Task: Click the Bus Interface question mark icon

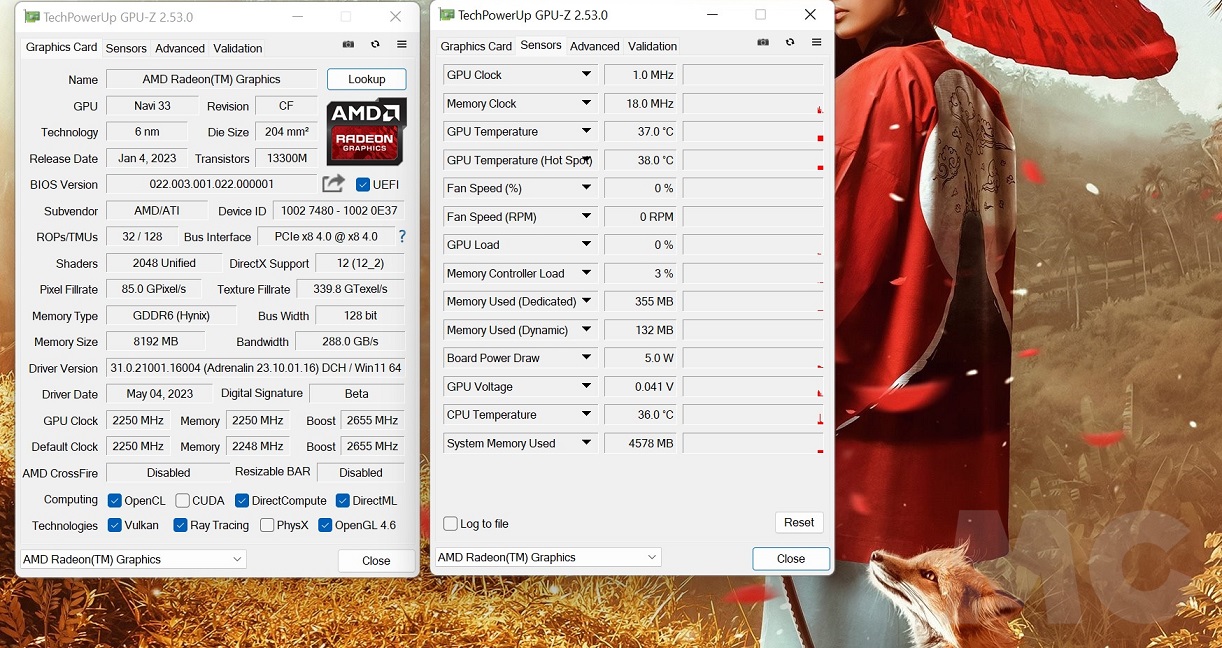Action: (x=402, y=237)
